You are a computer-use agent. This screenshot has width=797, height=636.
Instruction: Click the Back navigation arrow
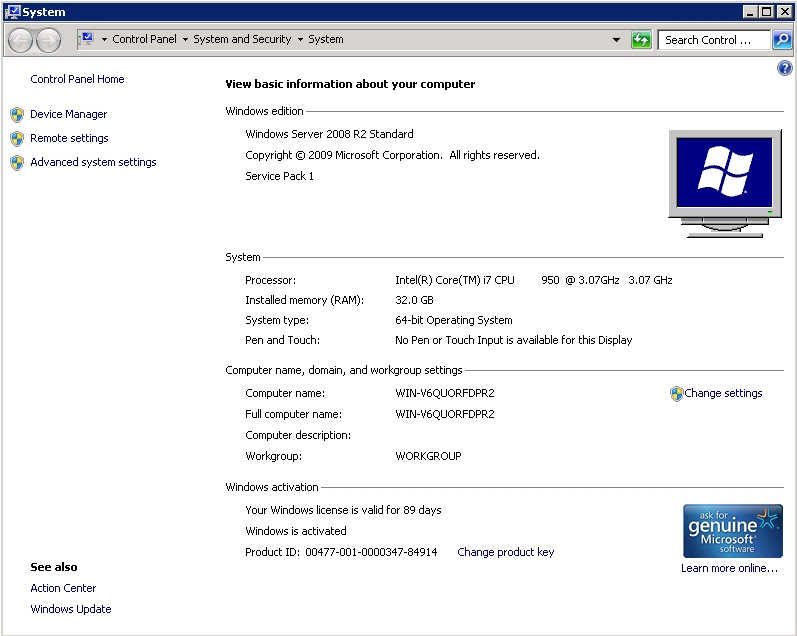click(20, 40)
